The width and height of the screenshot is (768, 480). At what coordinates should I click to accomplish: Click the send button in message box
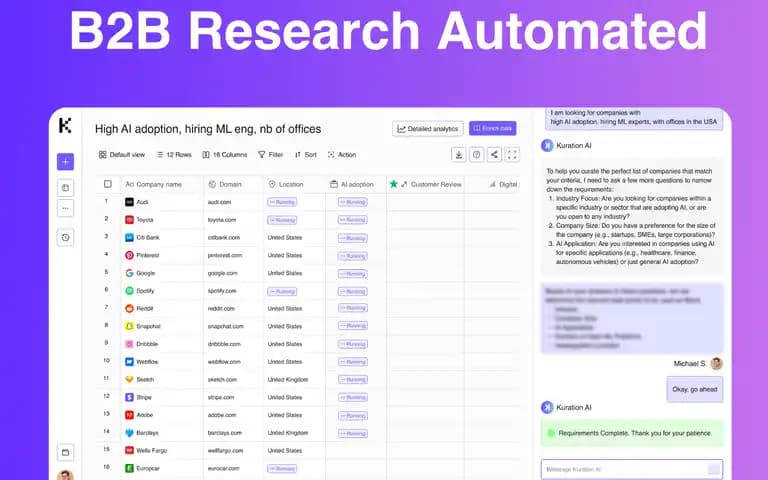[x=715, y=469]
